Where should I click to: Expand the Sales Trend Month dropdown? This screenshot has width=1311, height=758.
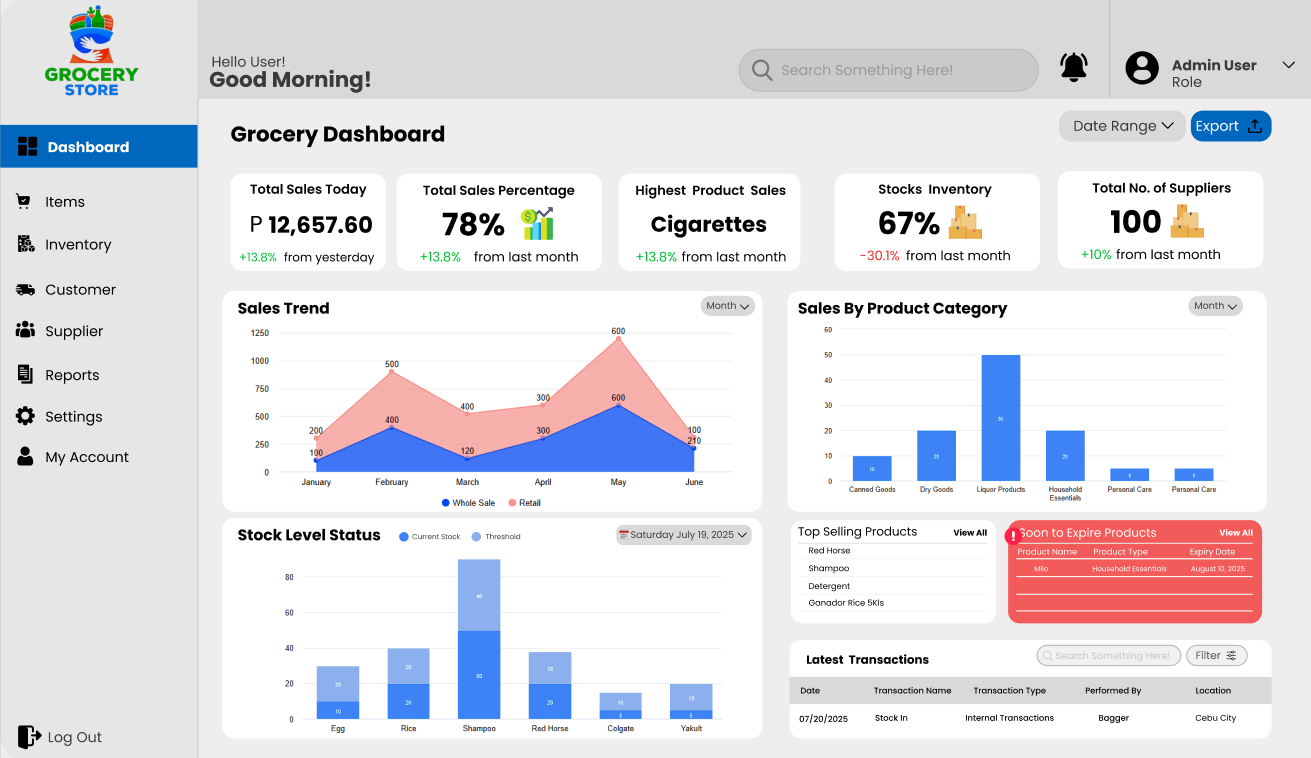pyautogui.click(x=727, y=306)
